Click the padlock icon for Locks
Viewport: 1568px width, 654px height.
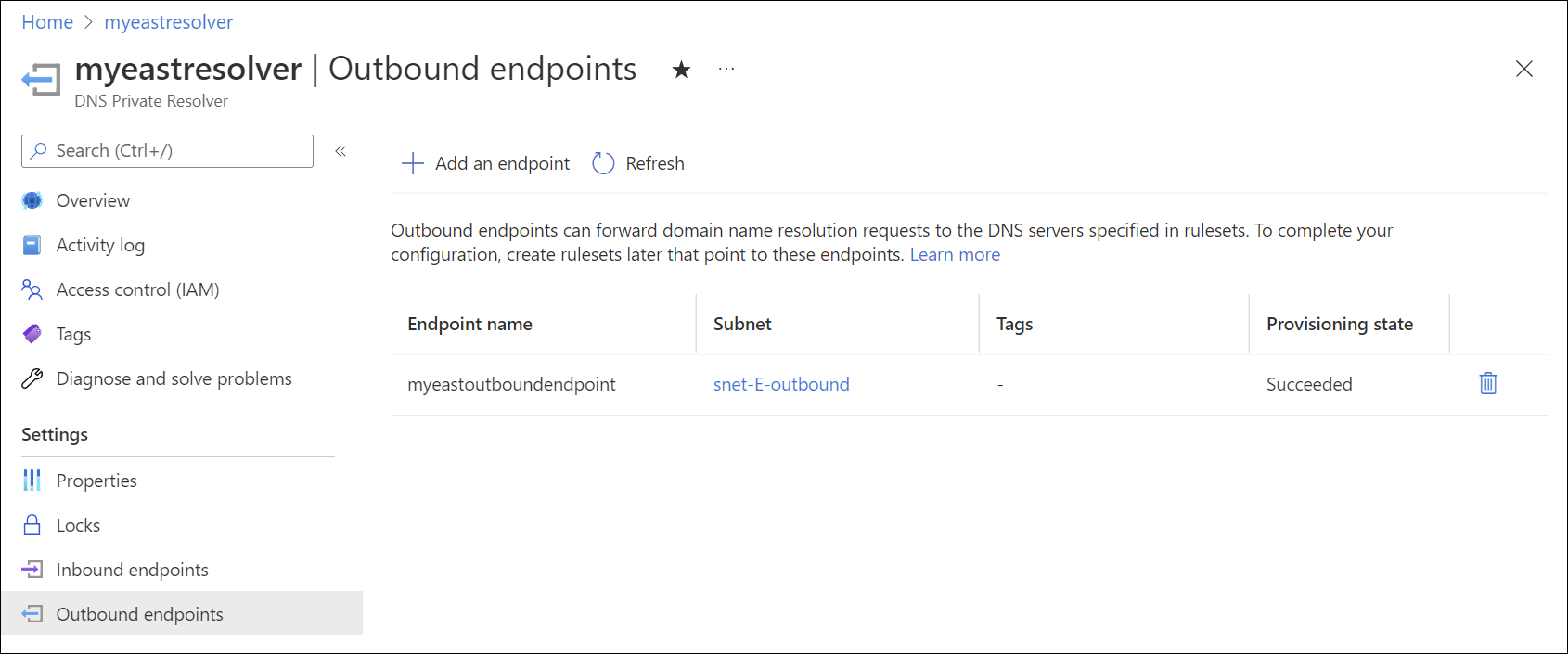click(32, 525)
